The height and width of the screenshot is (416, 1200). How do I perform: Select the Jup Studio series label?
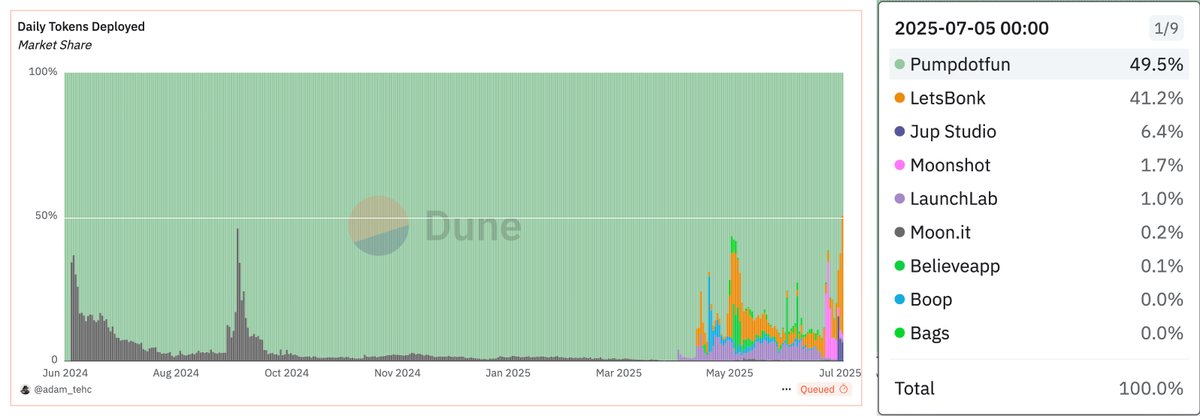953,131
